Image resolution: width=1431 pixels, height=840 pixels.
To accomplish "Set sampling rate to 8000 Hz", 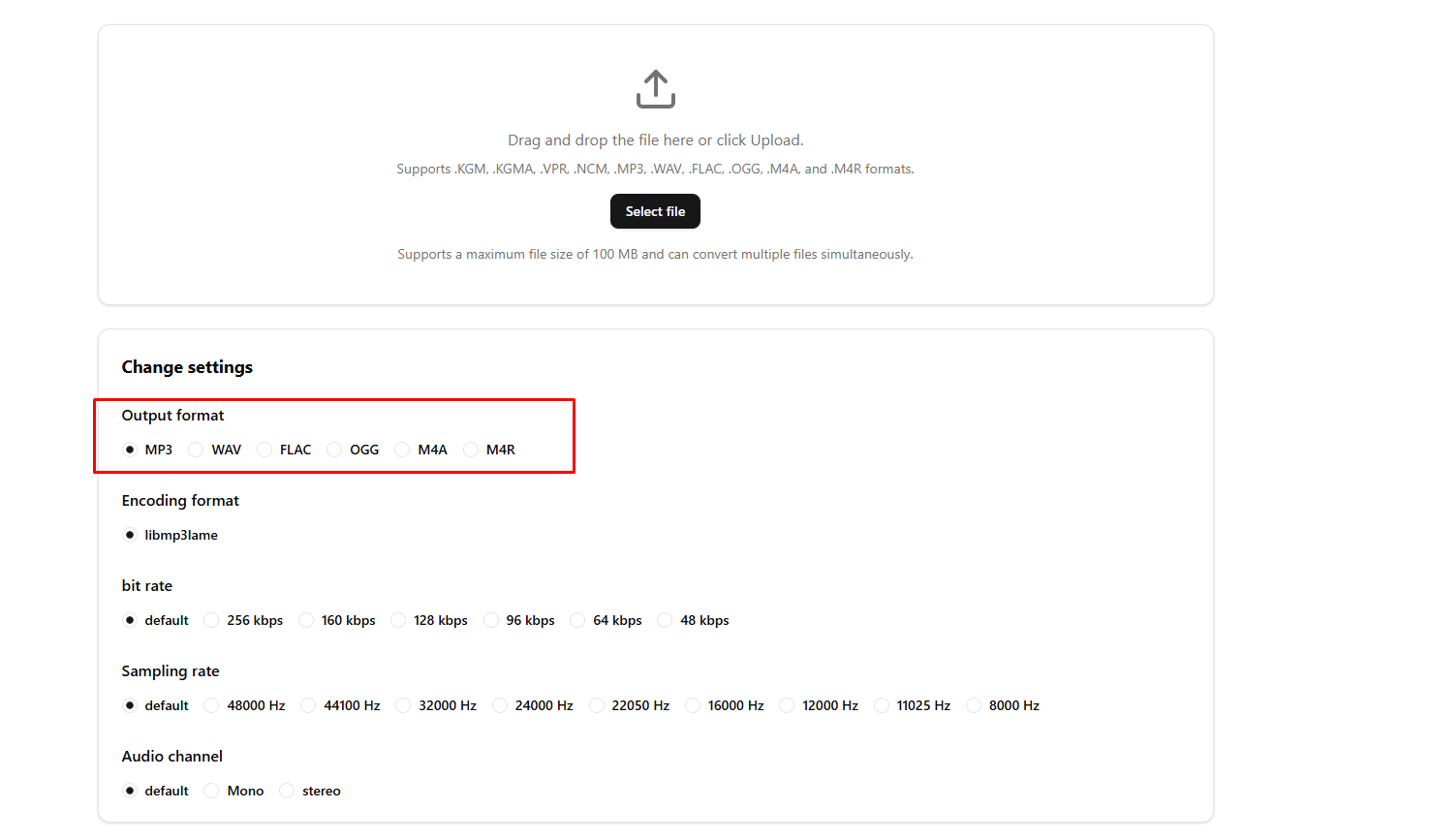I will 973,704.
